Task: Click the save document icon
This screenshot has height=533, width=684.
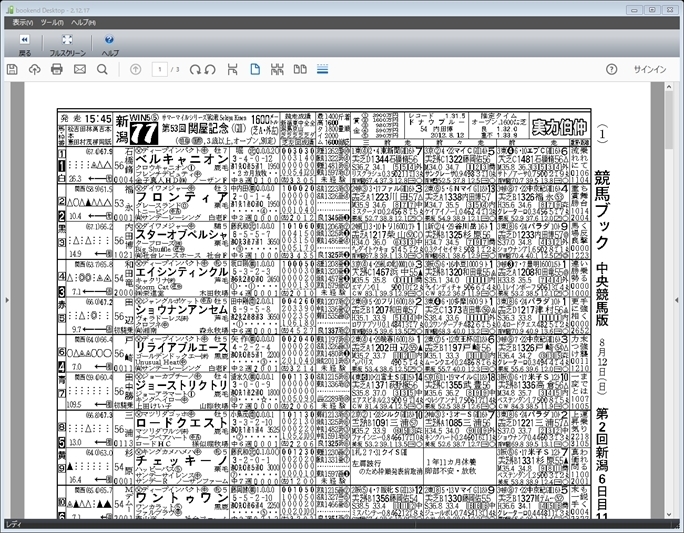Action: pos(12,69)
